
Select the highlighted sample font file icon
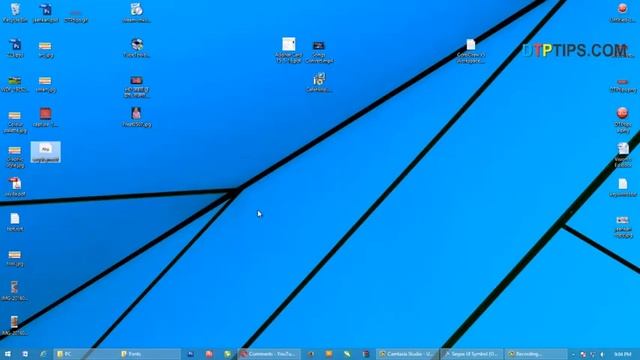(x=46, y=152)
